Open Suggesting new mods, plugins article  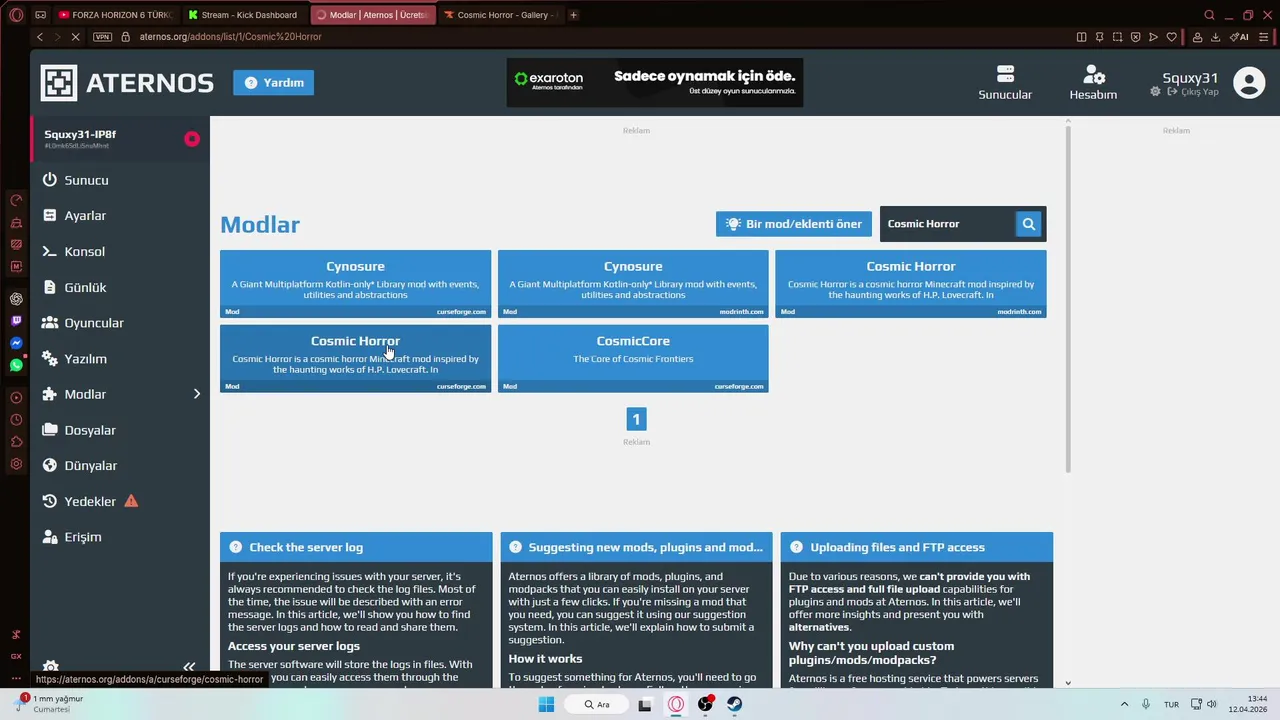(636, 547)
